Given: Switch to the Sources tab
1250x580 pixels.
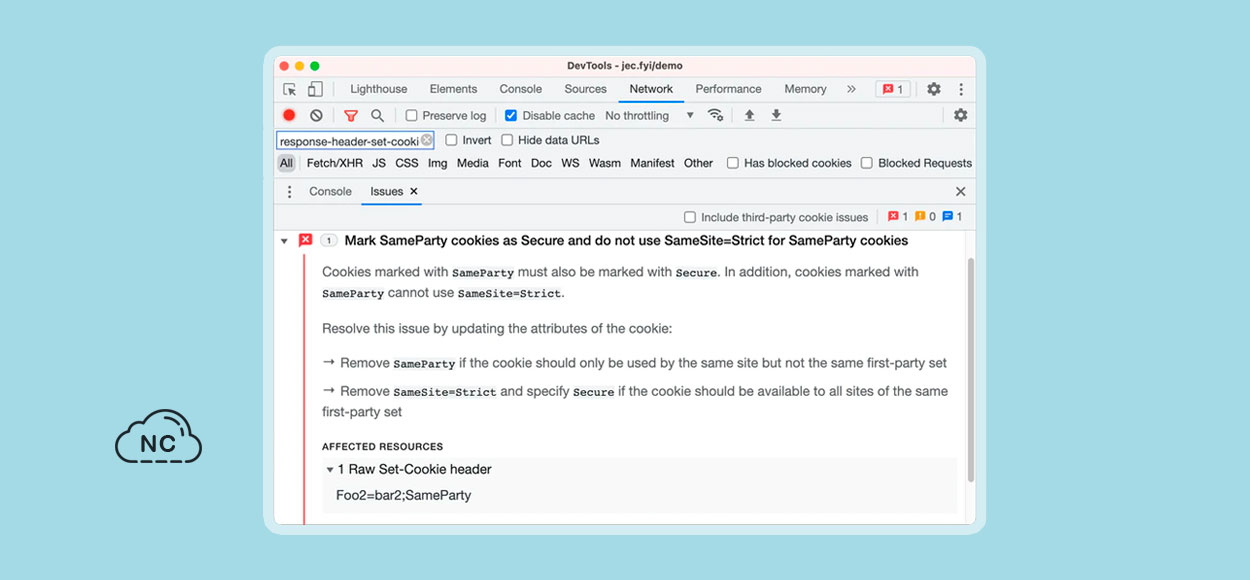Looking at the screenshot, I should [586, 89].
